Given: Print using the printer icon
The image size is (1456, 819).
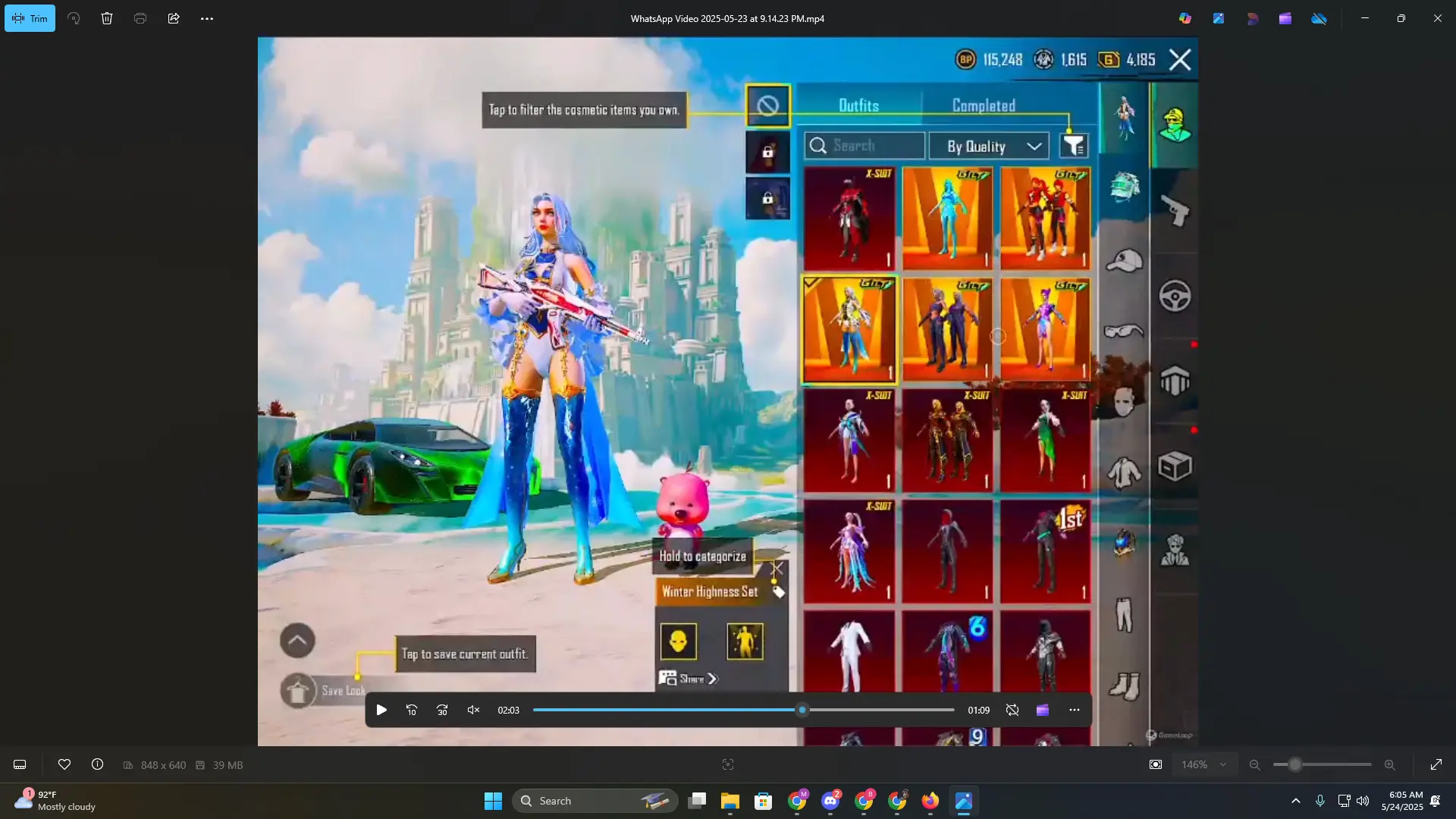Looking at the screenshot, I should (x=140, y=18).
